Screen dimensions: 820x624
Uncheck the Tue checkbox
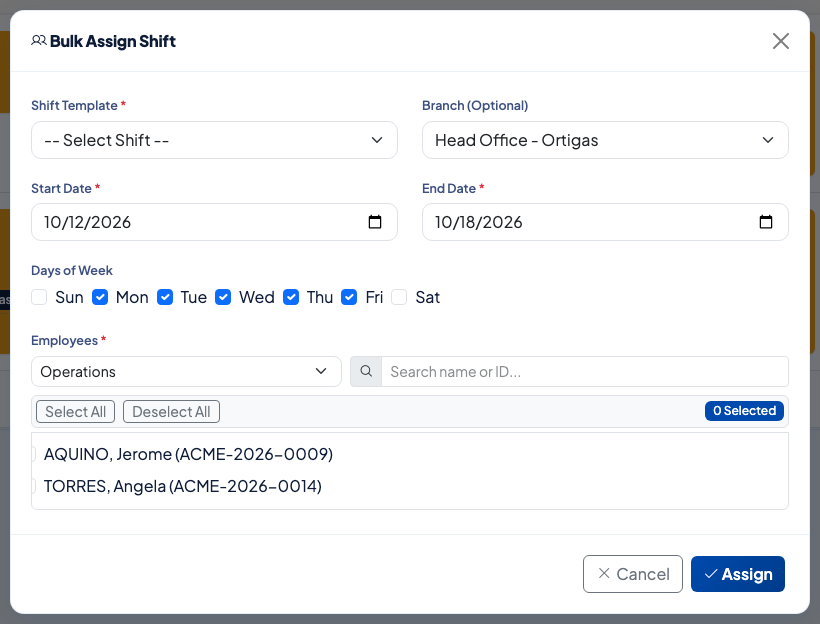pyautogui.click(x=165, y=297)
